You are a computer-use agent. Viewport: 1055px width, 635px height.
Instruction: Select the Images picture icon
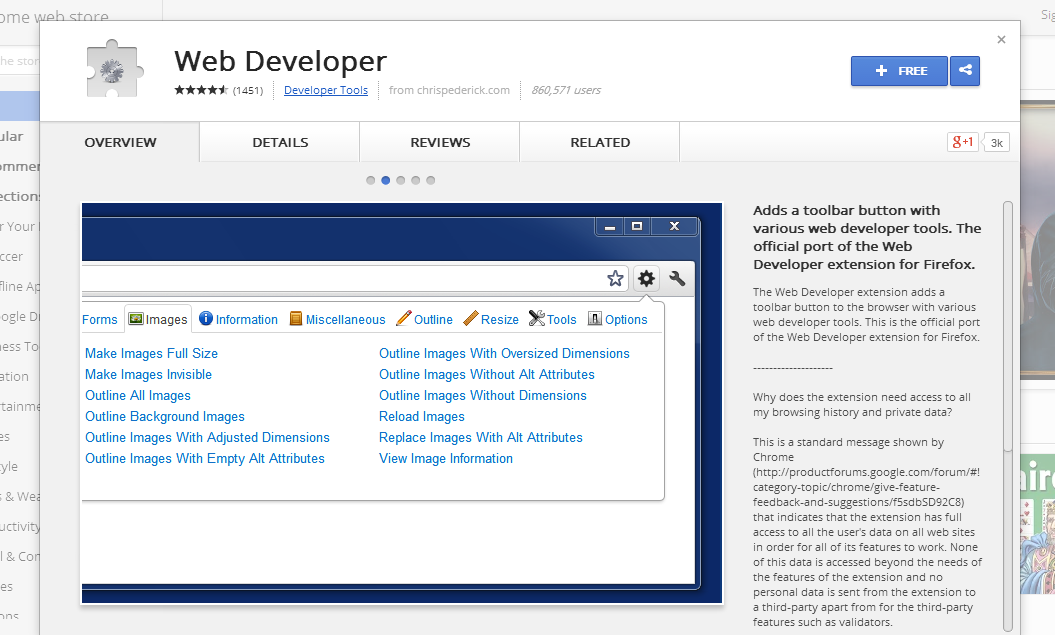coord(135,319)
